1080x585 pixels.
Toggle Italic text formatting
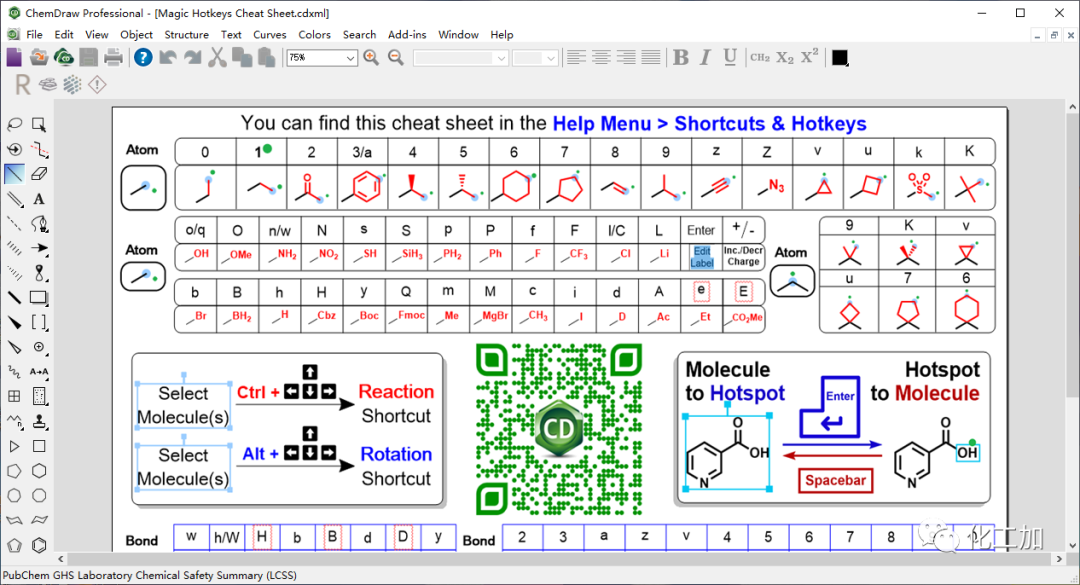click(705, 58)
